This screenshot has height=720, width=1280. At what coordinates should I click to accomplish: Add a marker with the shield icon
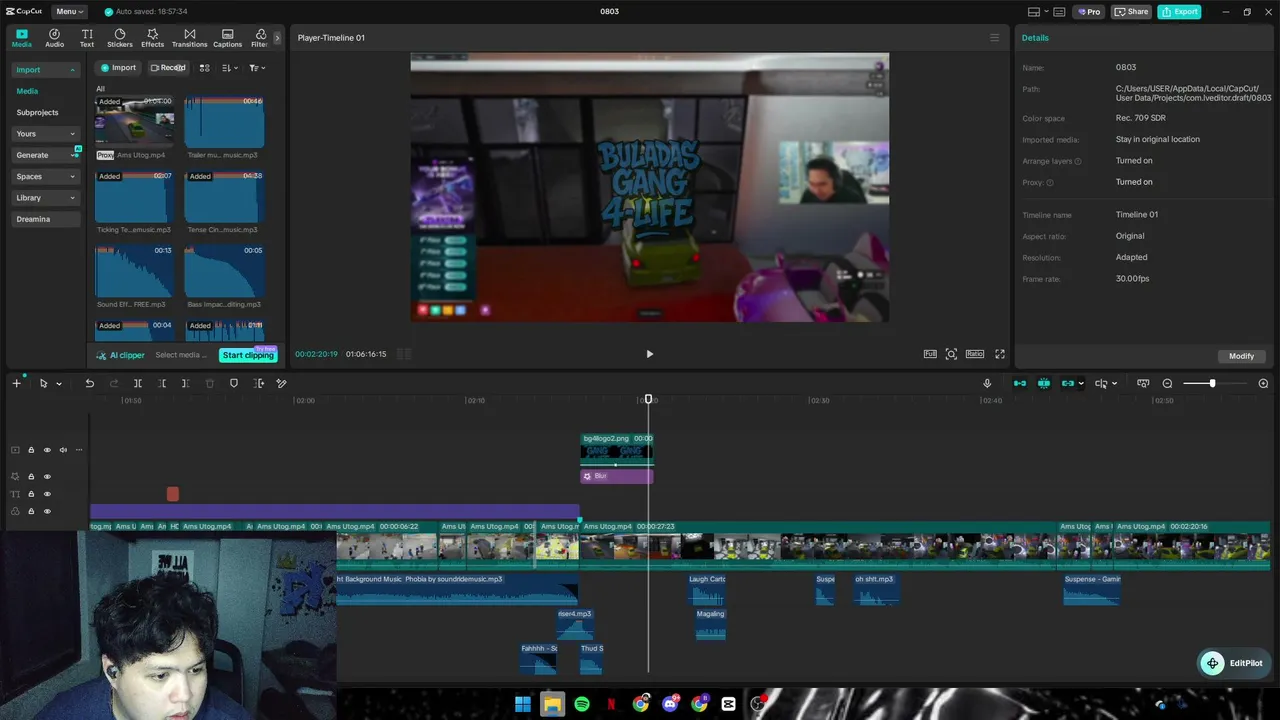click(234, 383)
